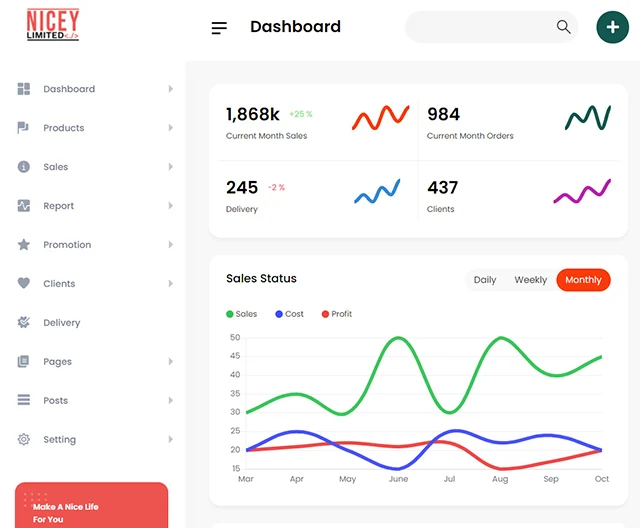
Task: Open the Products menu item
Action: pyautogui.click(x=64, y=128)
